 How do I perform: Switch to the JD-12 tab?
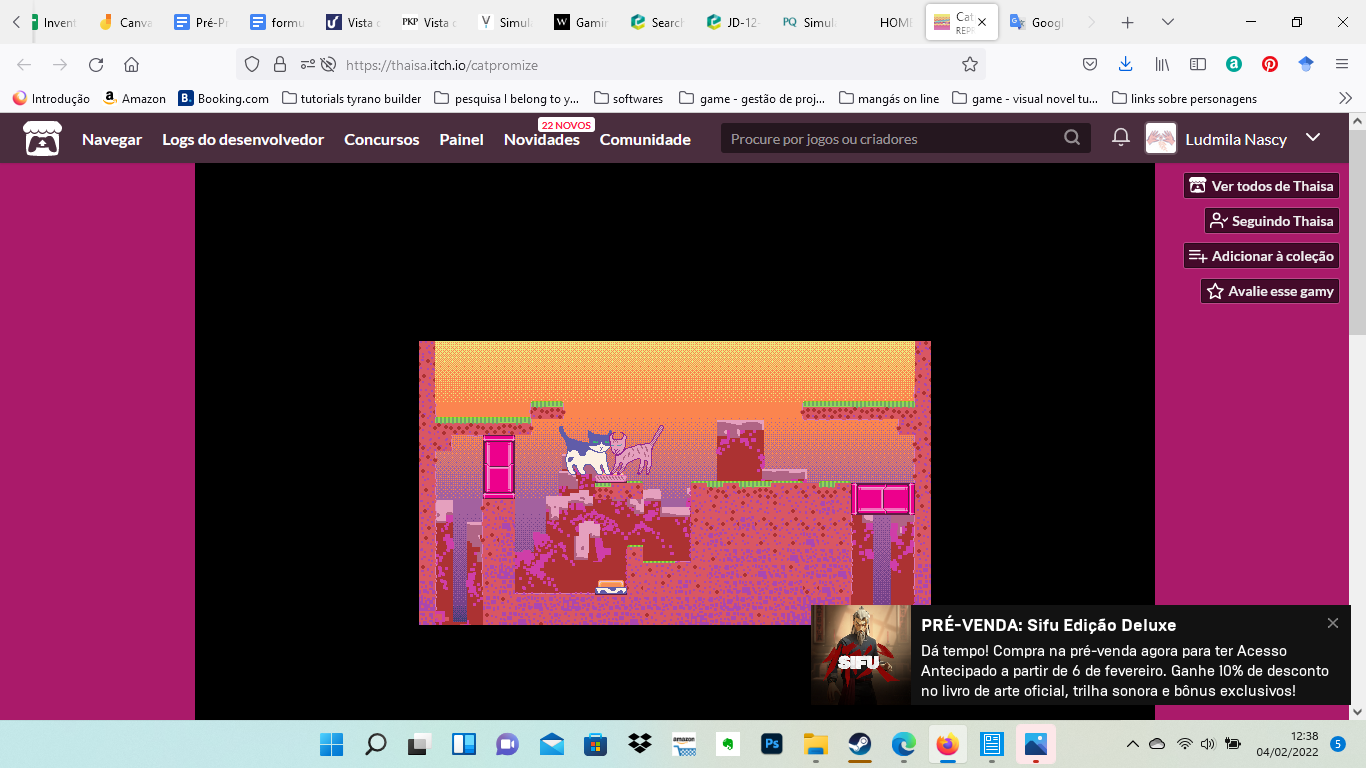point(733,22)
